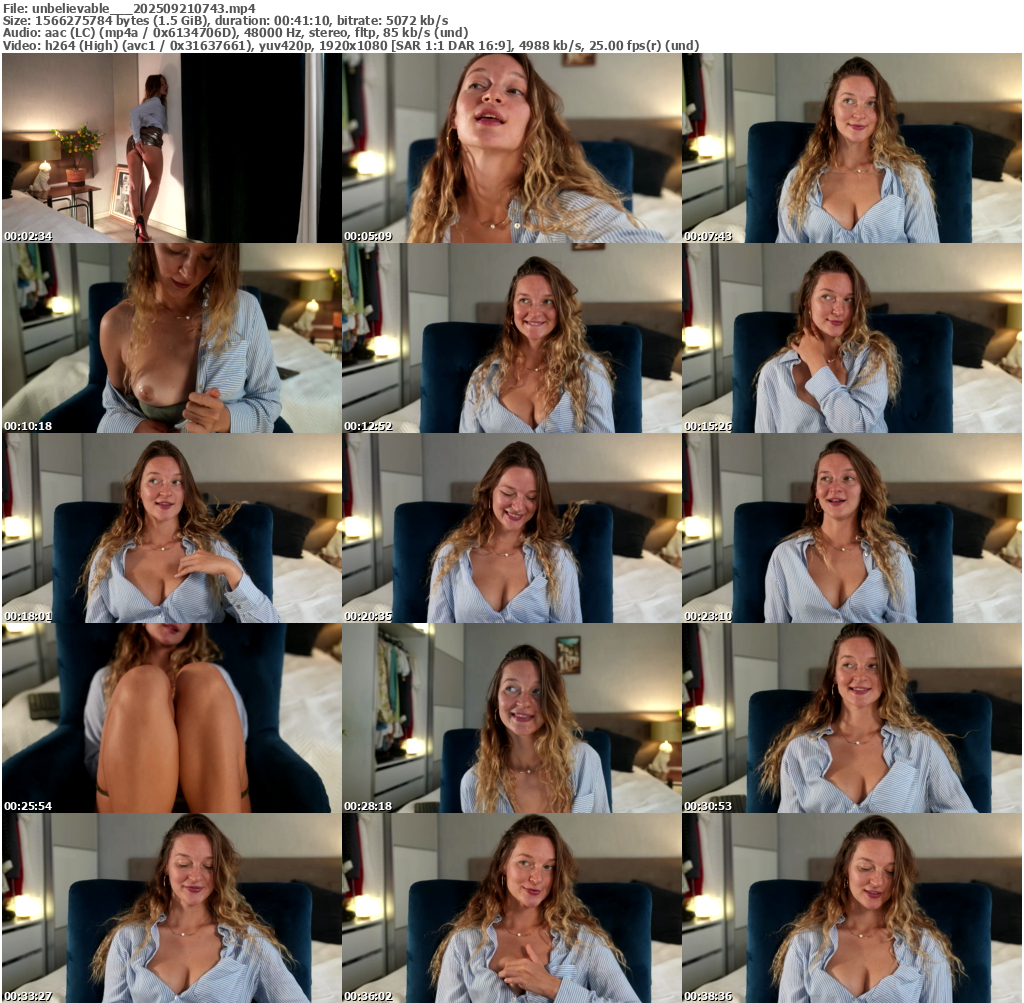This screenshot has width=1024, height=1003.
Task: Click the last thumbnail at 00:38:36
Action: pyautogui.click(x=852, y=908)
